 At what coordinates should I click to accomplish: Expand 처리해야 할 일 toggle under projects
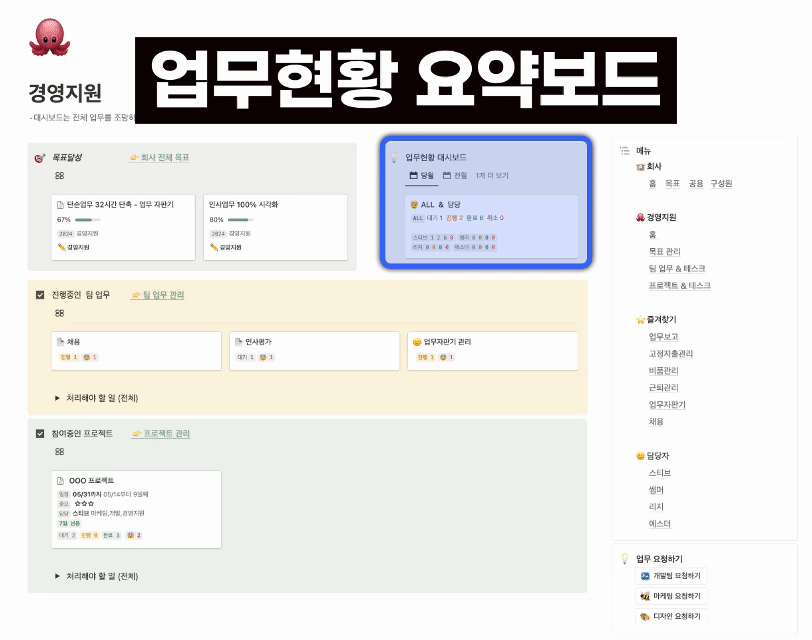[x=57, y=576]
